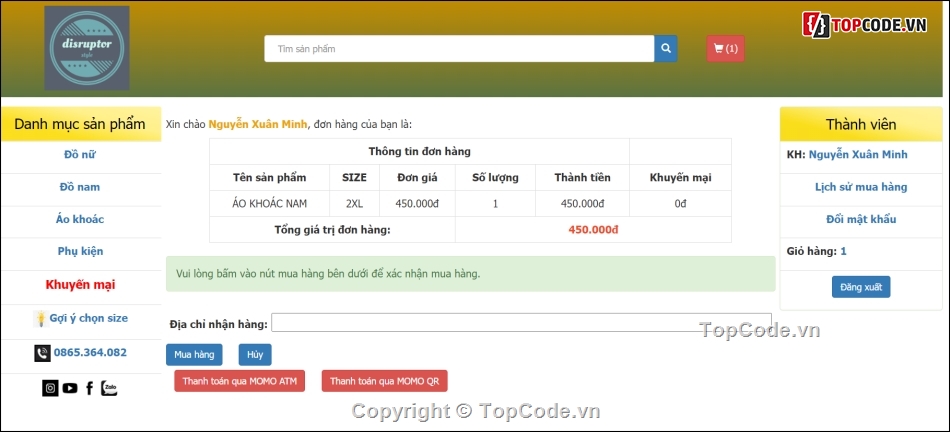Open Đổi mật khẩu link
Viewport: 950px width, 432px height.
click(861, 219)
